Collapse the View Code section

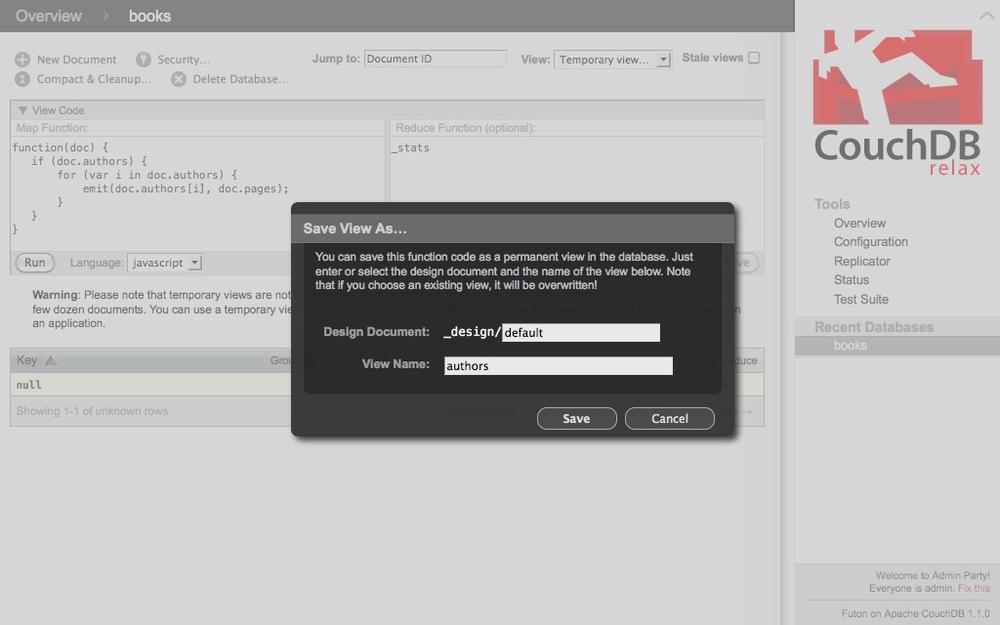click(x=23, y=110)
